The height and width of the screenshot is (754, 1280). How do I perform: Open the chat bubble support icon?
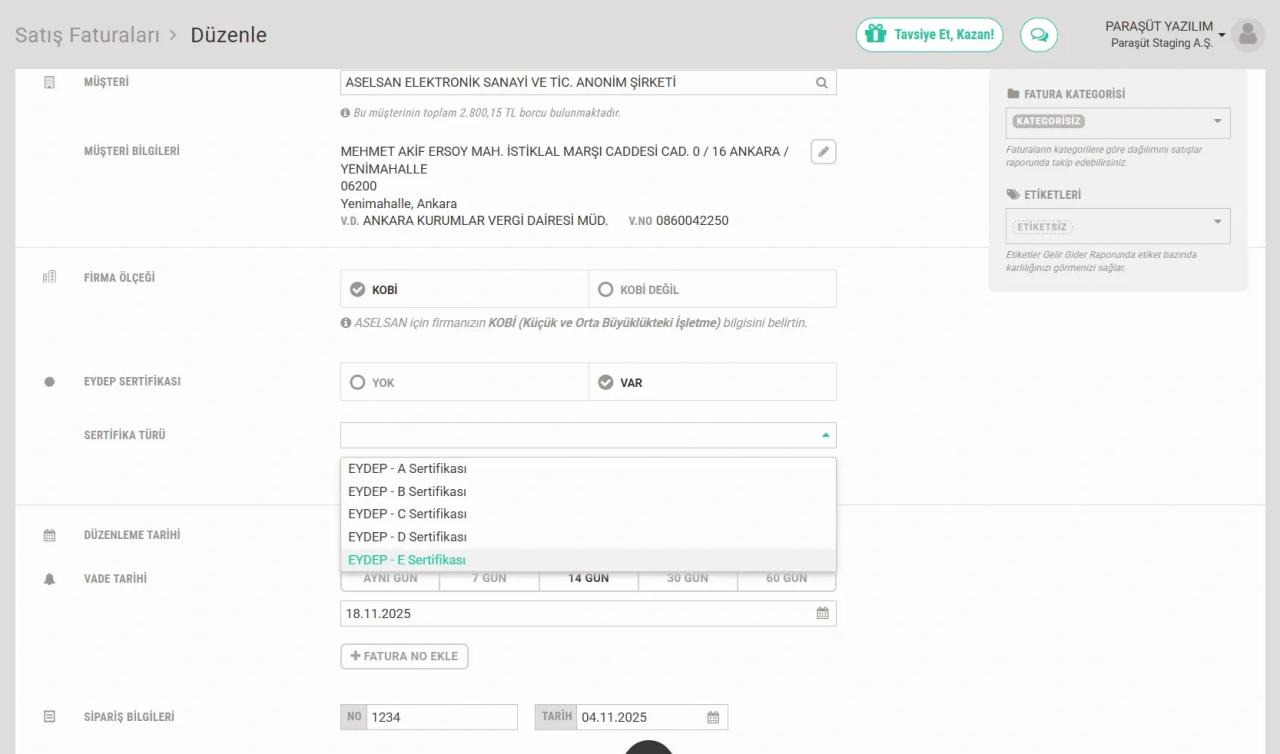coord(1038,35)
